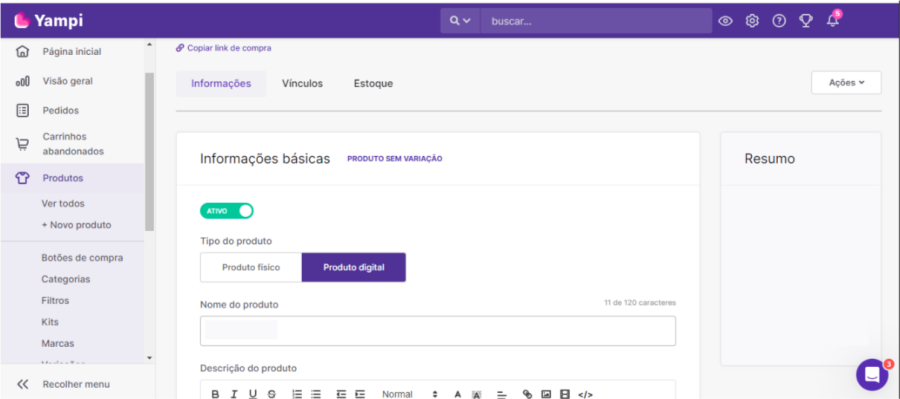Open the help question mark icon
Image resolution: width=900 pixels, height=399 pixels.
pos(779,21)
